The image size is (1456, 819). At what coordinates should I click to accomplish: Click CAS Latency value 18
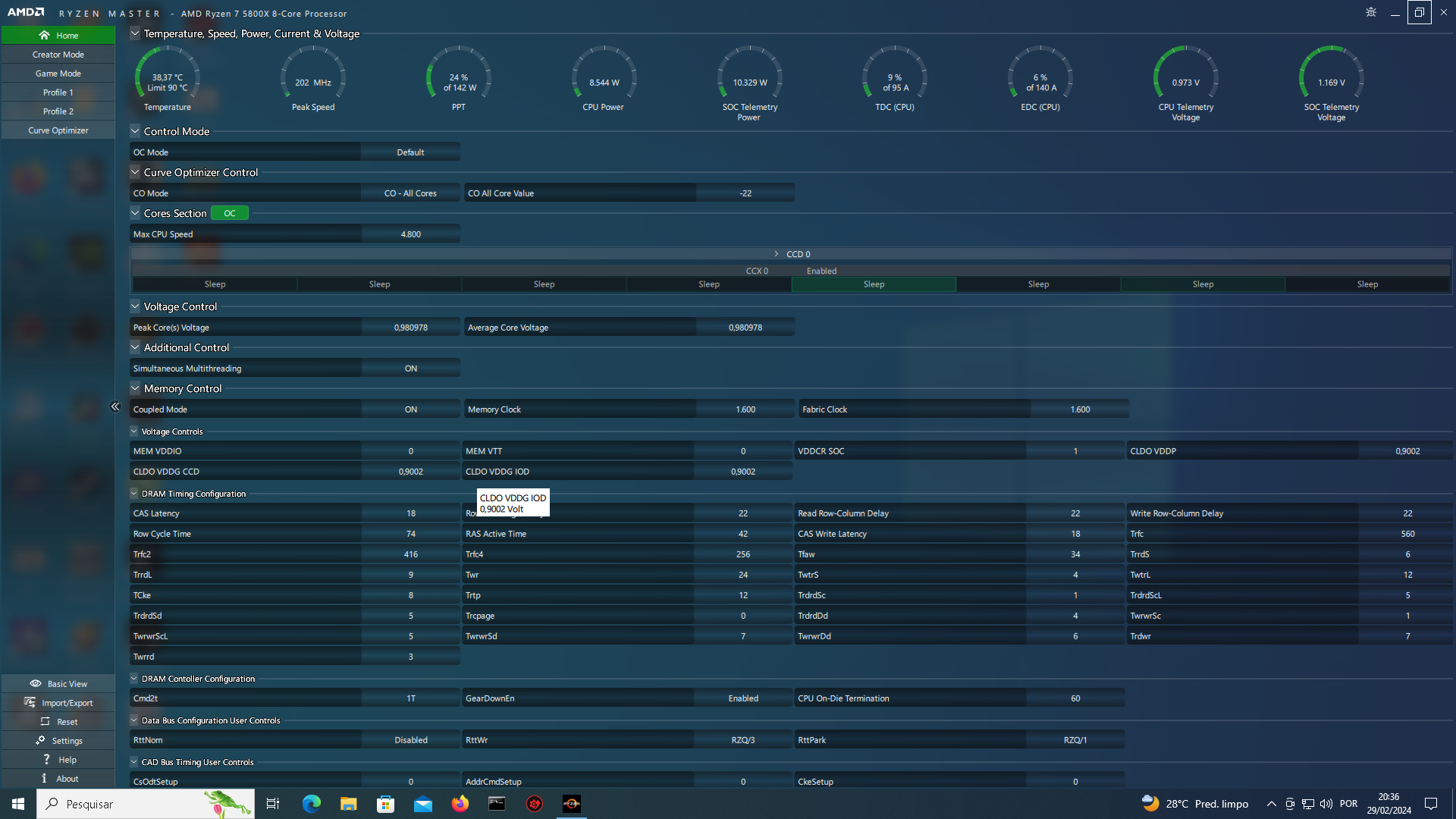410,513
